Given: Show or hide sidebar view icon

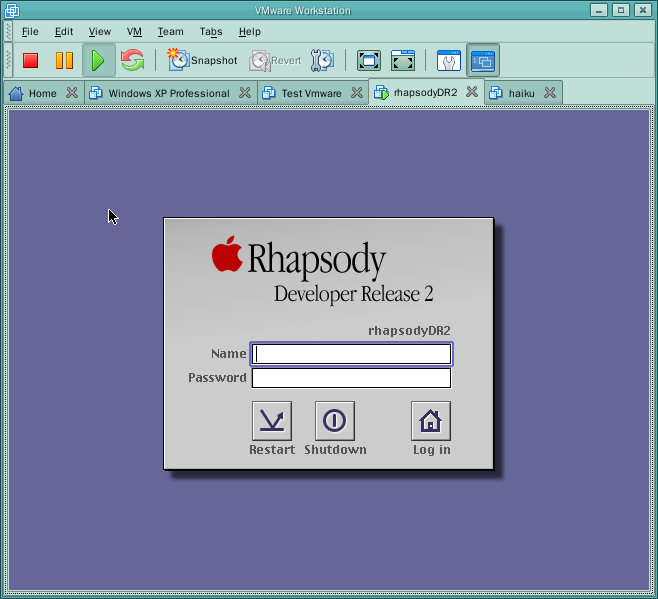Looking at the screenshot, I should 369,60.
